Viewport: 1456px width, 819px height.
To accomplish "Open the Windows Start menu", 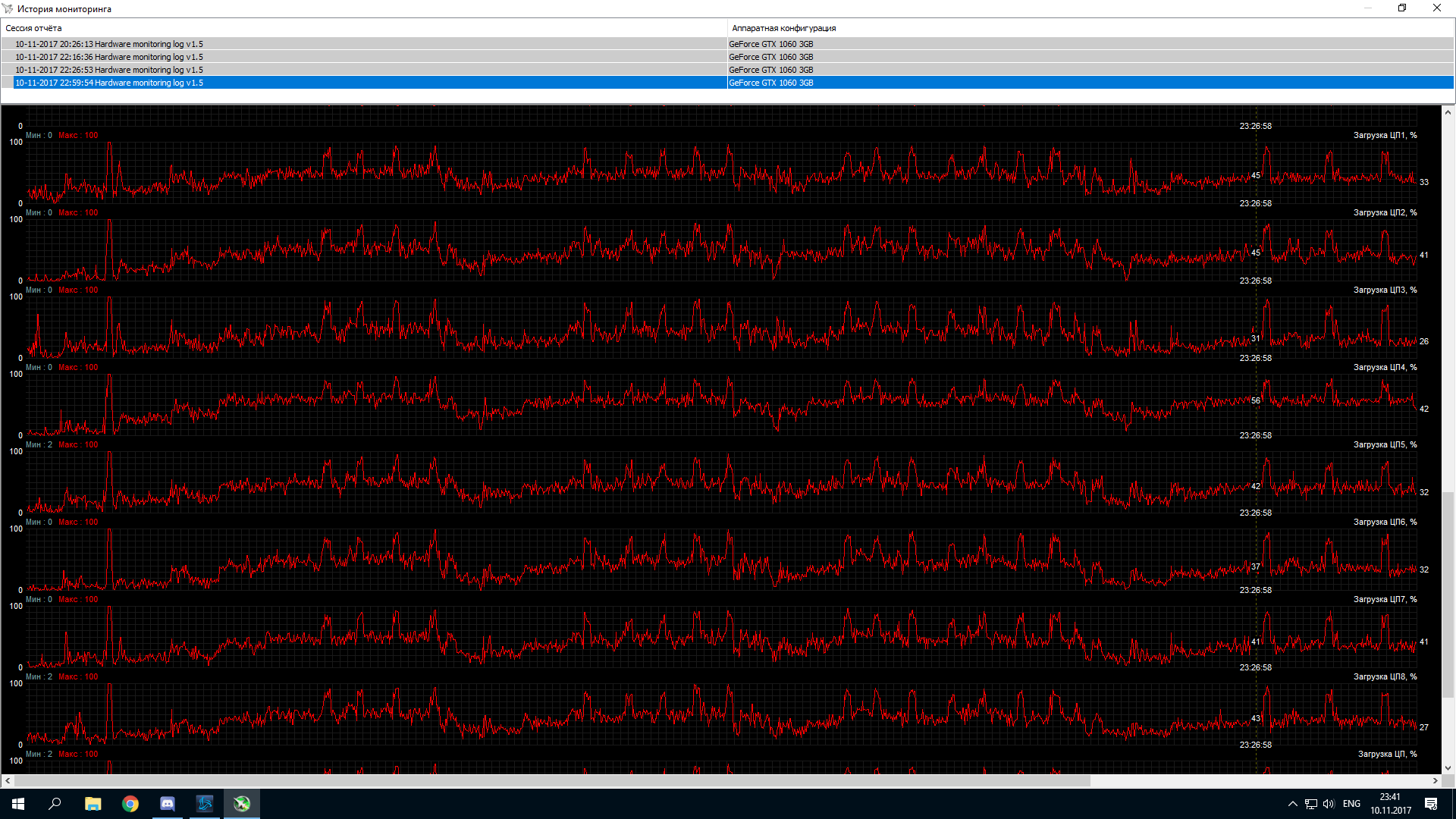I will click(x=18, y=804).
